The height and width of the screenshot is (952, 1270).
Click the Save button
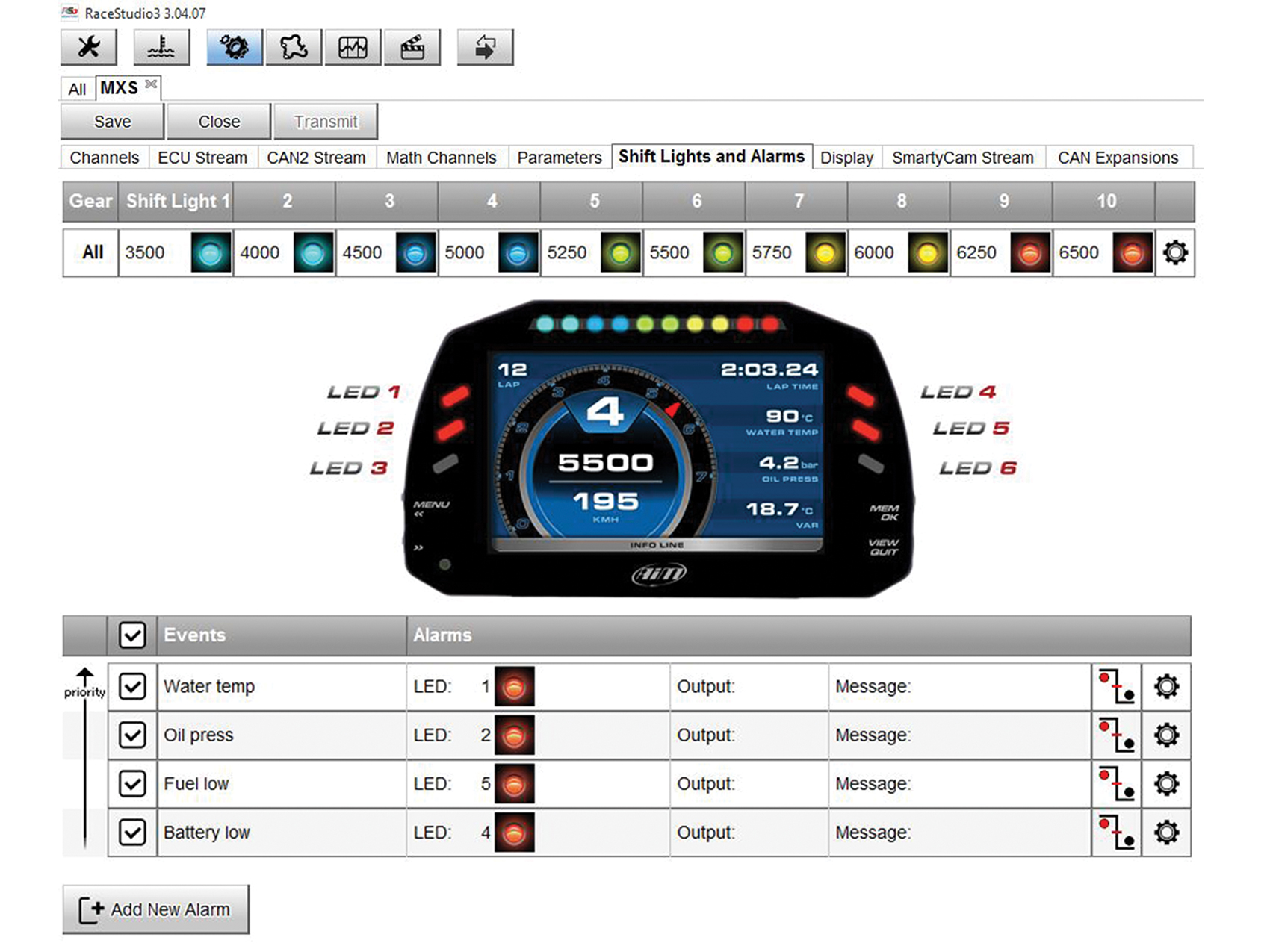(x=111, y=121)
